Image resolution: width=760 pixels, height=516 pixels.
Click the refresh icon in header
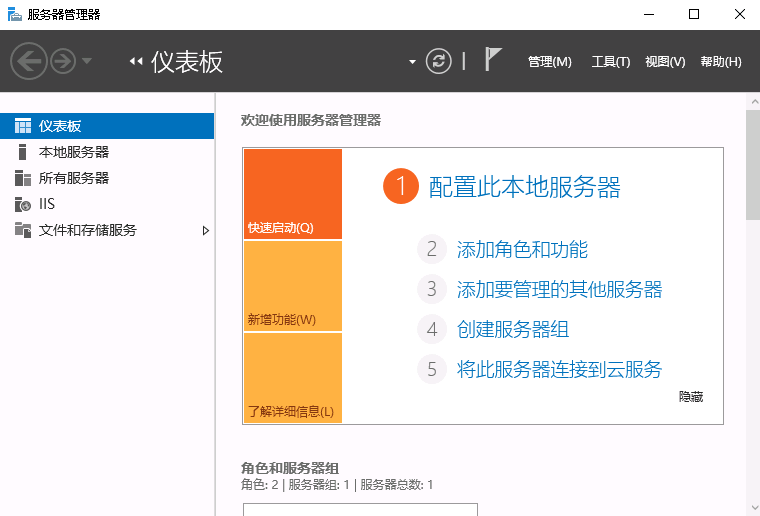439,61
